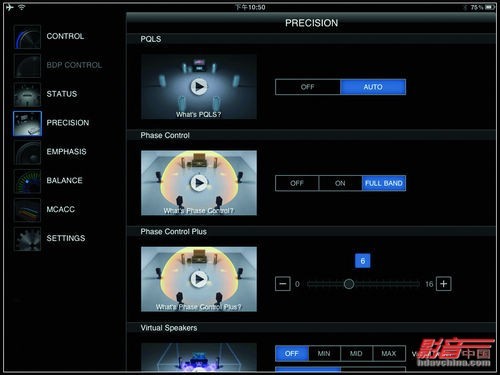Image resolution: width=500 pixels, height=375 pixels.
Task: Click the Phase Control Plus value 6 badge
Action: pyautogui.click(x=363, y=261)
